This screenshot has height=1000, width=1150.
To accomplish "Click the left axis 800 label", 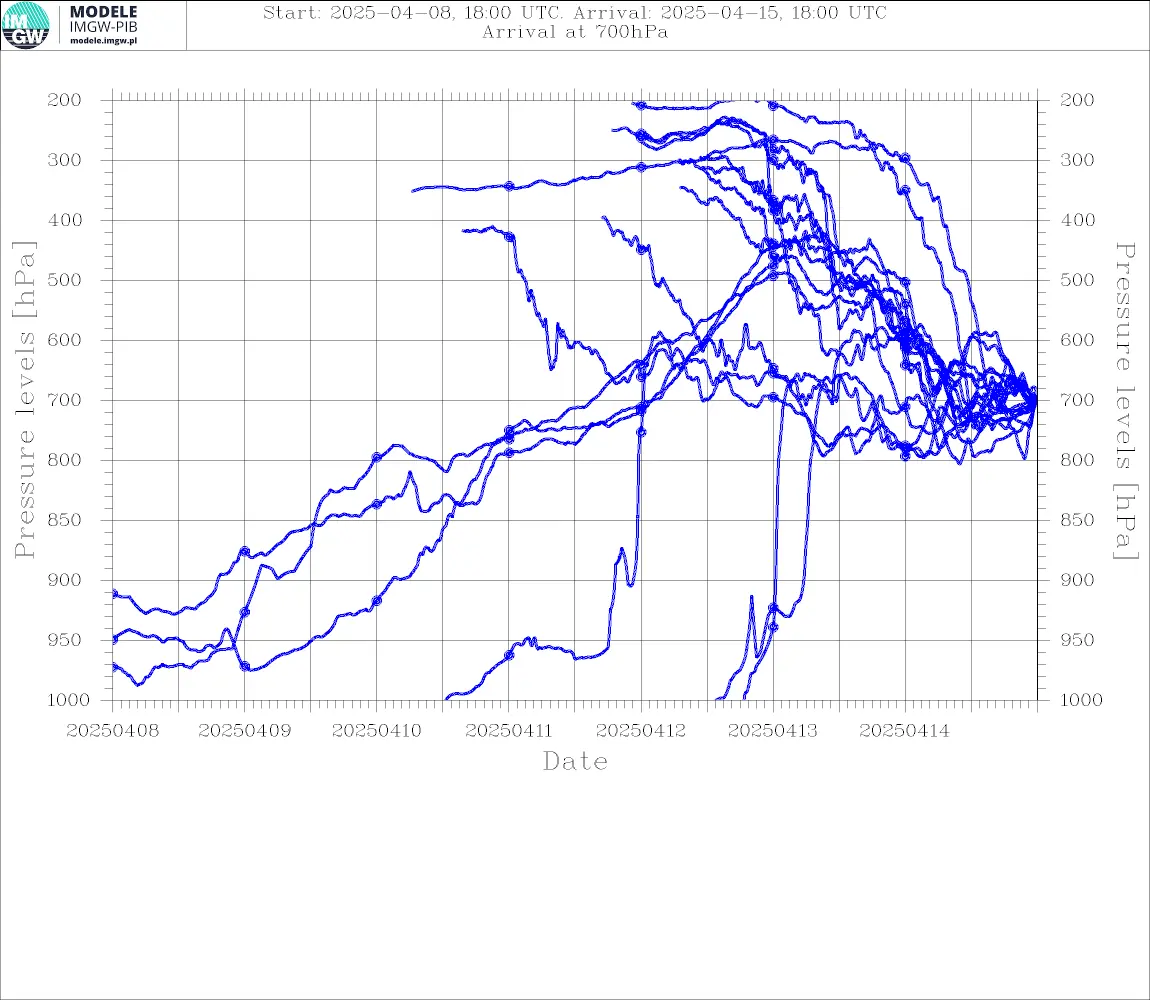I will point(65,460).
